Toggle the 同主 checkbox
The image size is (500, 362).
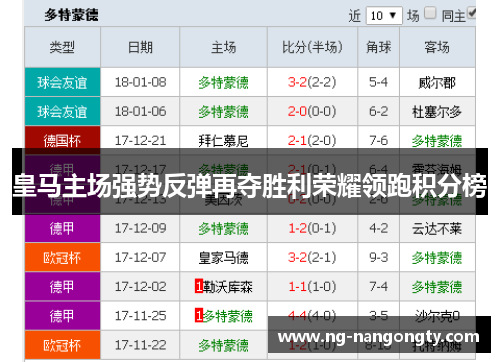click(471, 13)
